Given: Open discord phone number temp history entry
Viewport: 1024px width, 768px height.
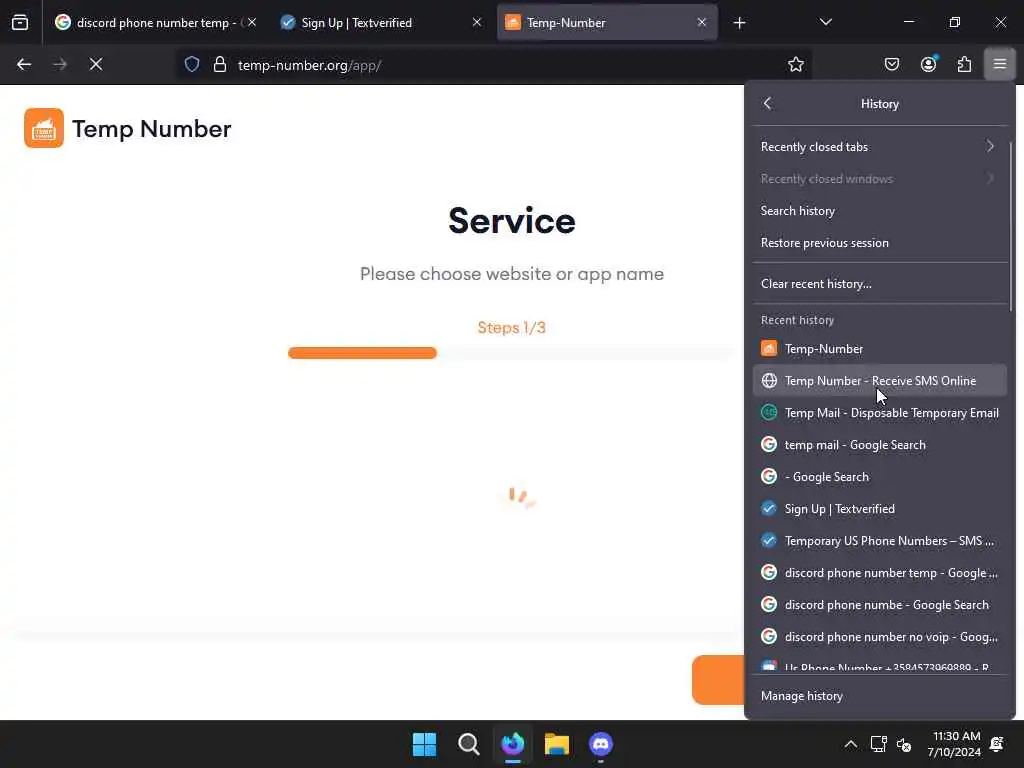Looking at the screenshot, I should click(879, 572).
